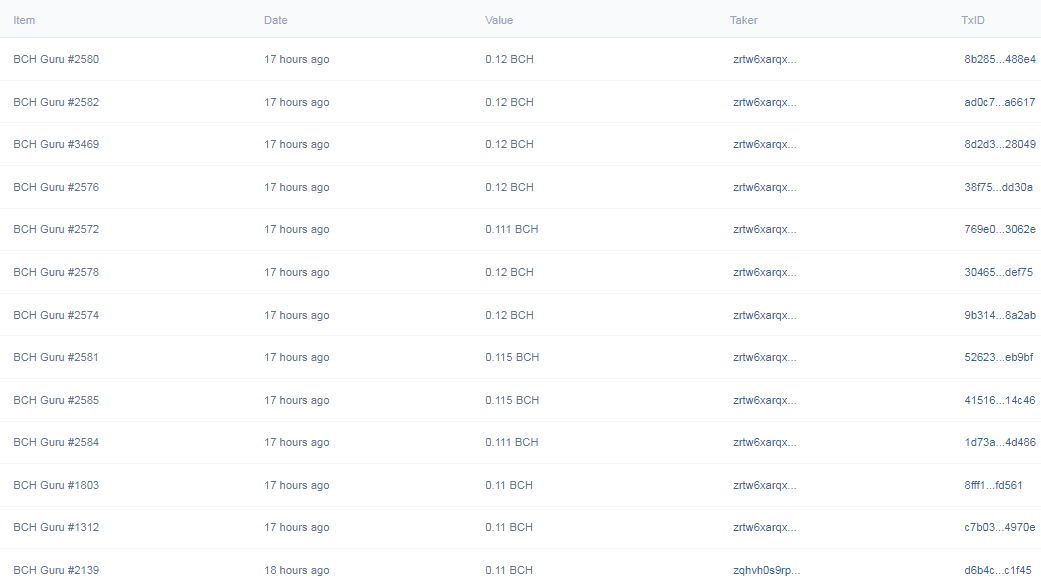Click the Value column header
The width and height of the screenshot is (1041, 584).
point(499,20)
